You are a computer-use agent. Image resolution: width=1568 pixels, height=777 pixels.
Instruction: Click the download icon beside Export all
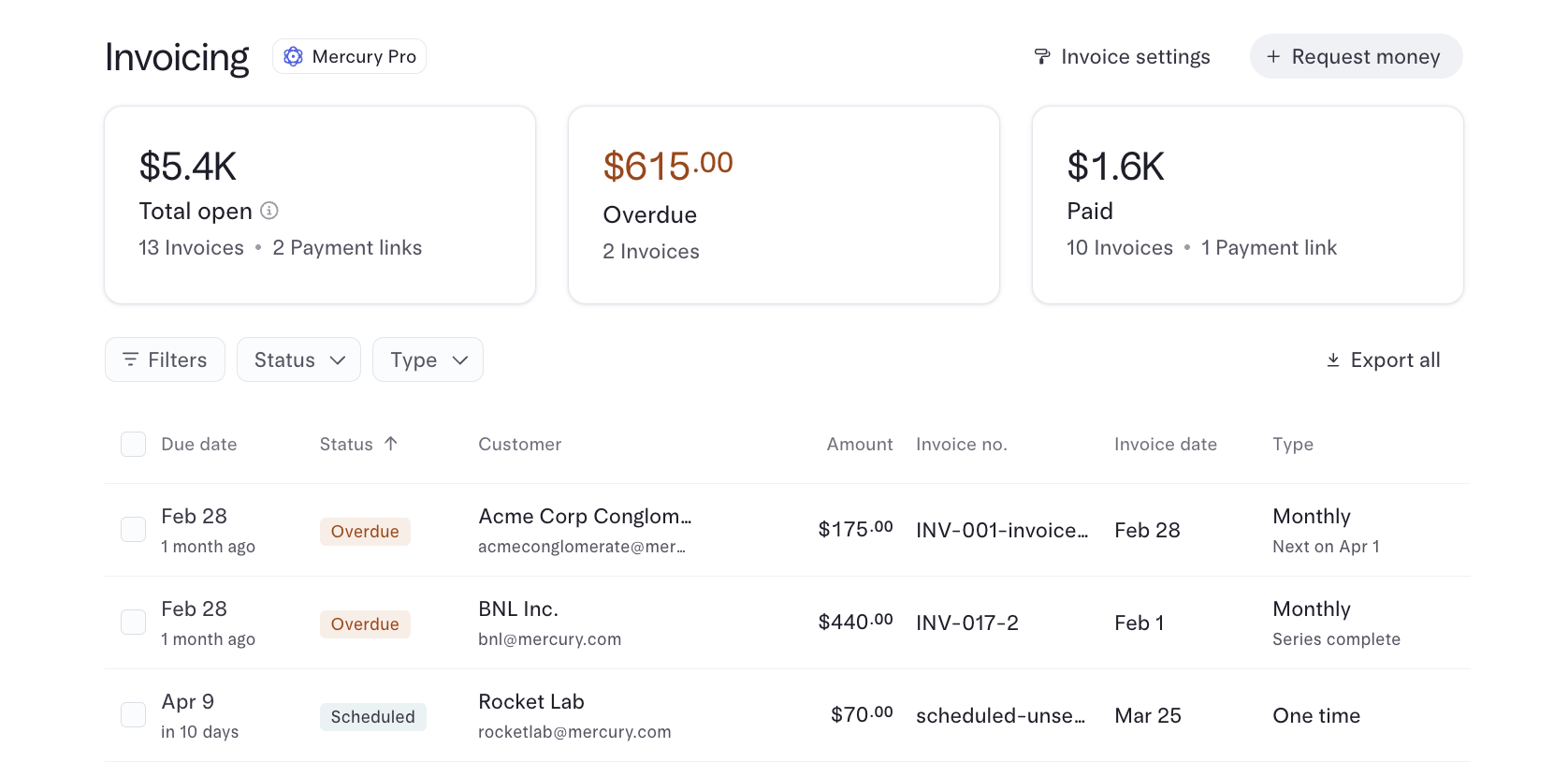[1333, 360]
